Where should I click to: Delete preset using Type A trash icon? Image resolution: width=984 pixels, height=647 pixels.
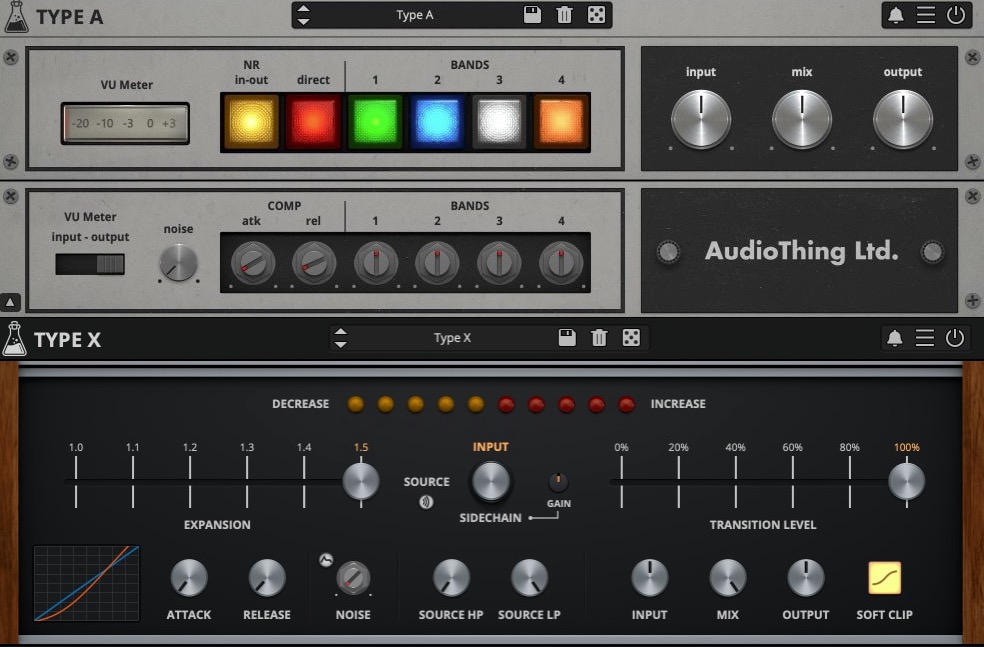point(564,15)
